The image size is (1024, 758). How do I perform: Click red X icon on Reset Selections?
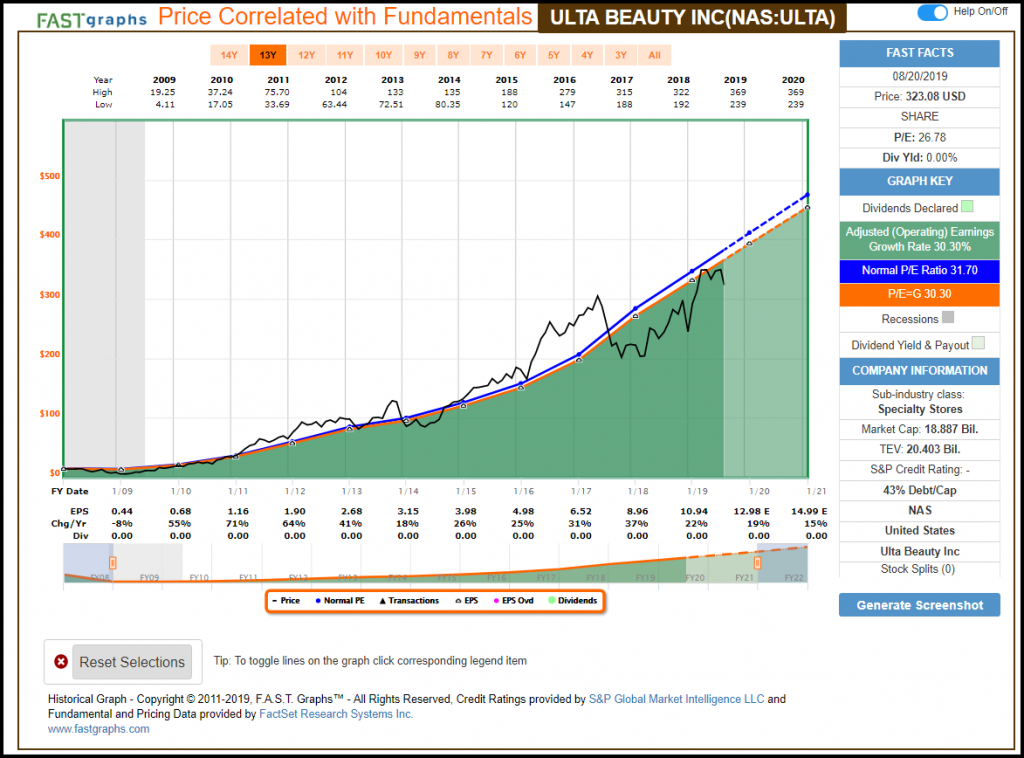coord(61,662)
